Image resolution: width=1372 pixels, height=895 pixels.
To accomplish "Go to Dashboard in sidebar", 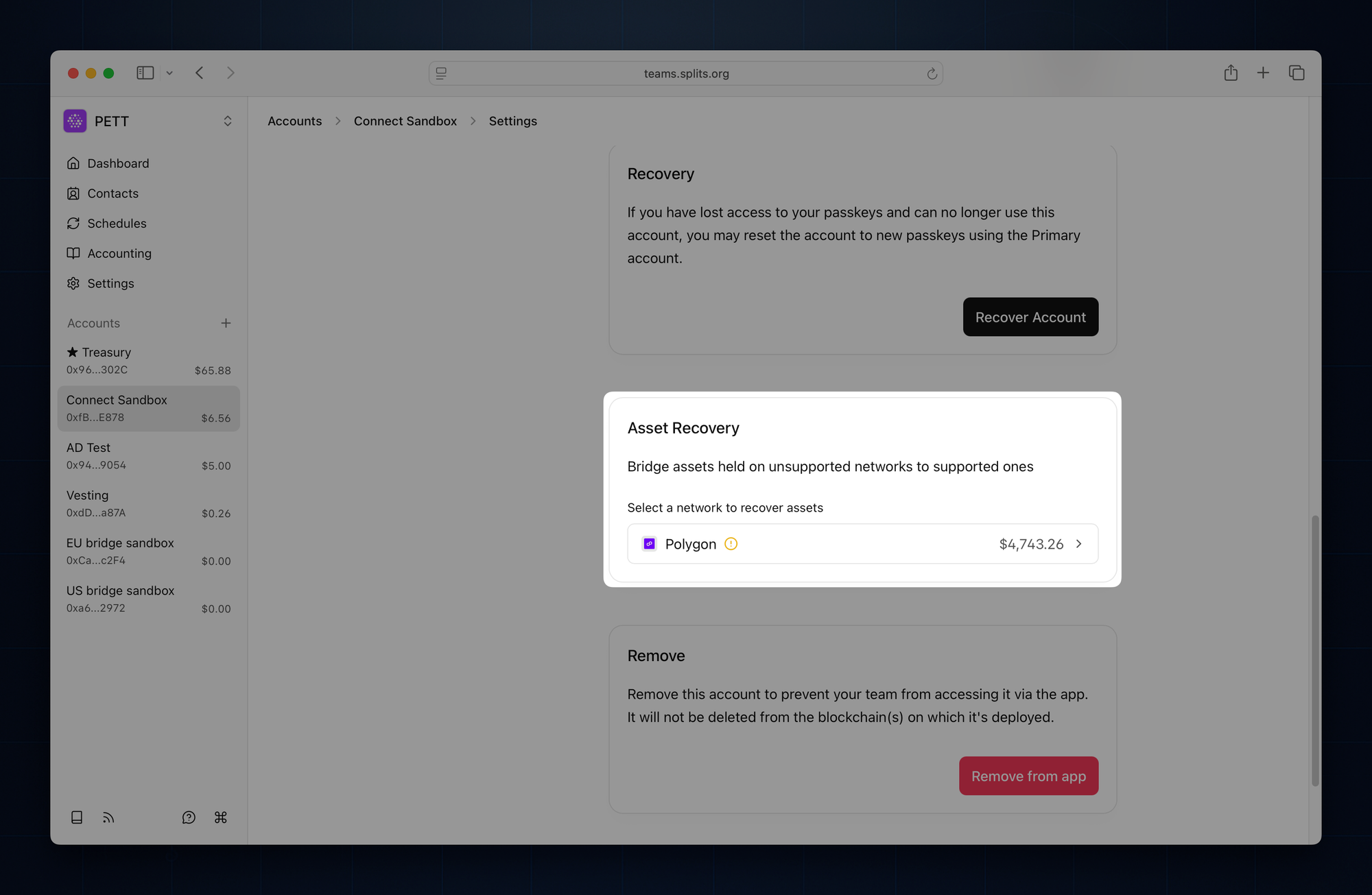I will 117,163.
